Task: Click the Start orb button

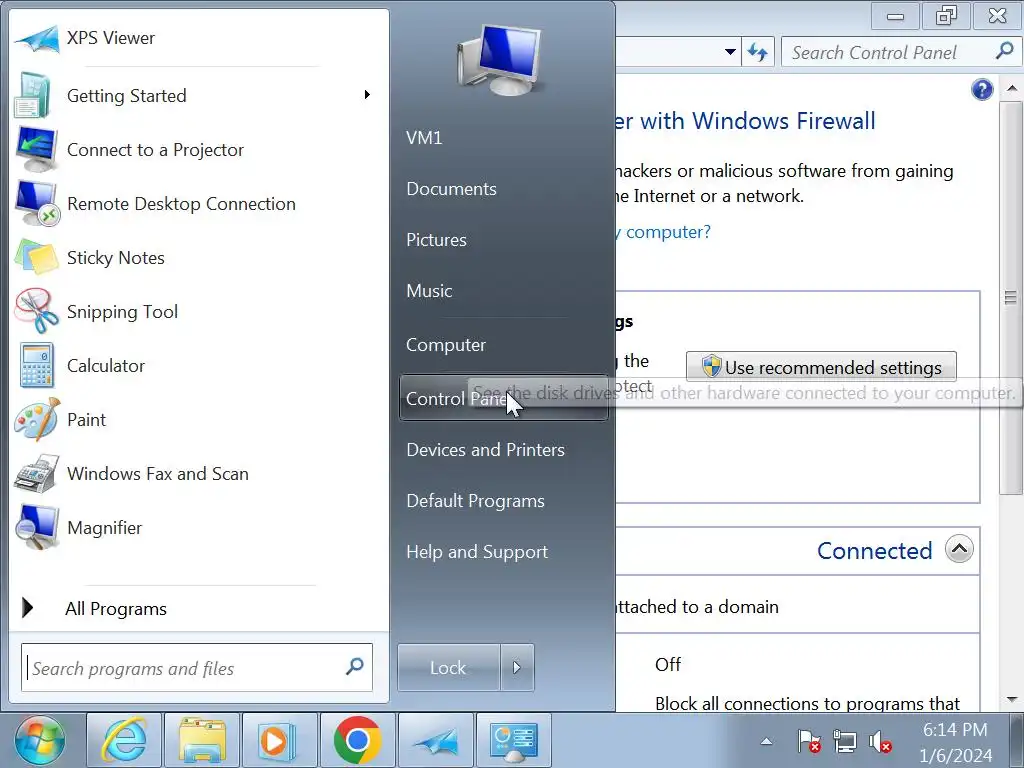Action: point(40,741)
